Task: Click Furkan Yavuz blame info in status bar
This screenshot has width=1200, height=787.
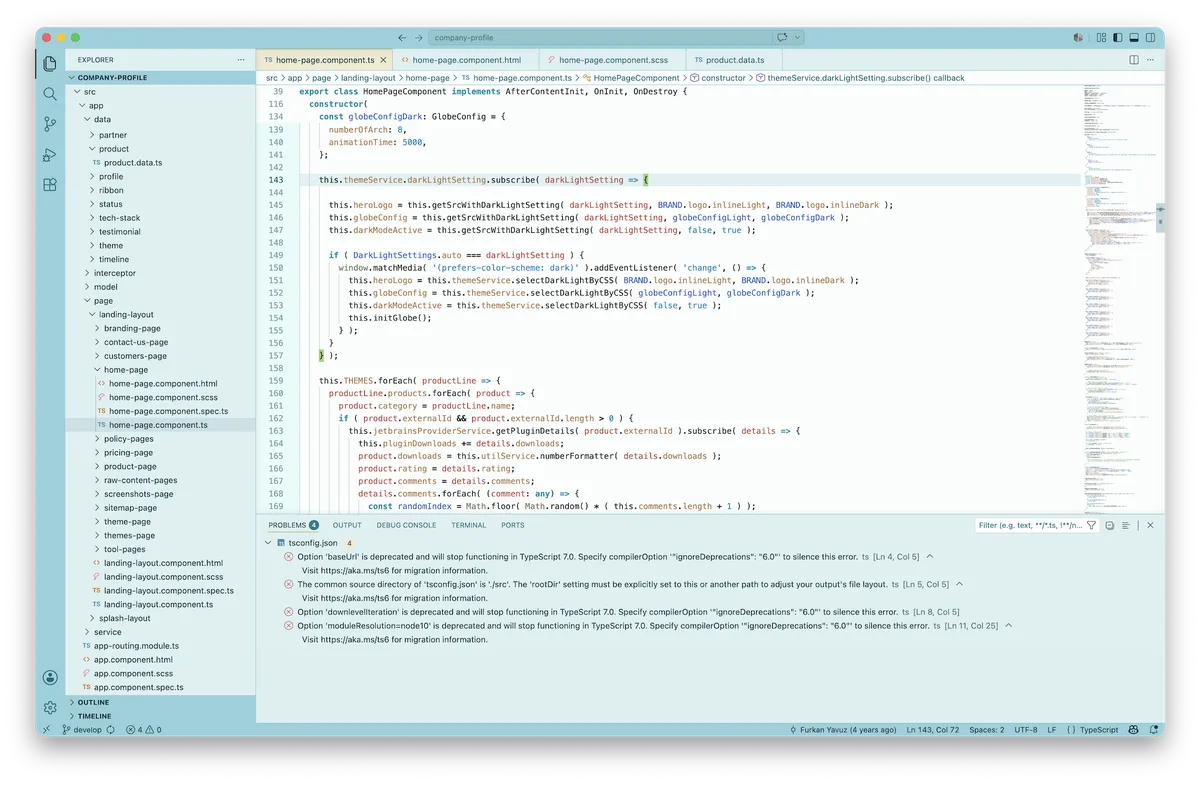Action: (843, 730)
